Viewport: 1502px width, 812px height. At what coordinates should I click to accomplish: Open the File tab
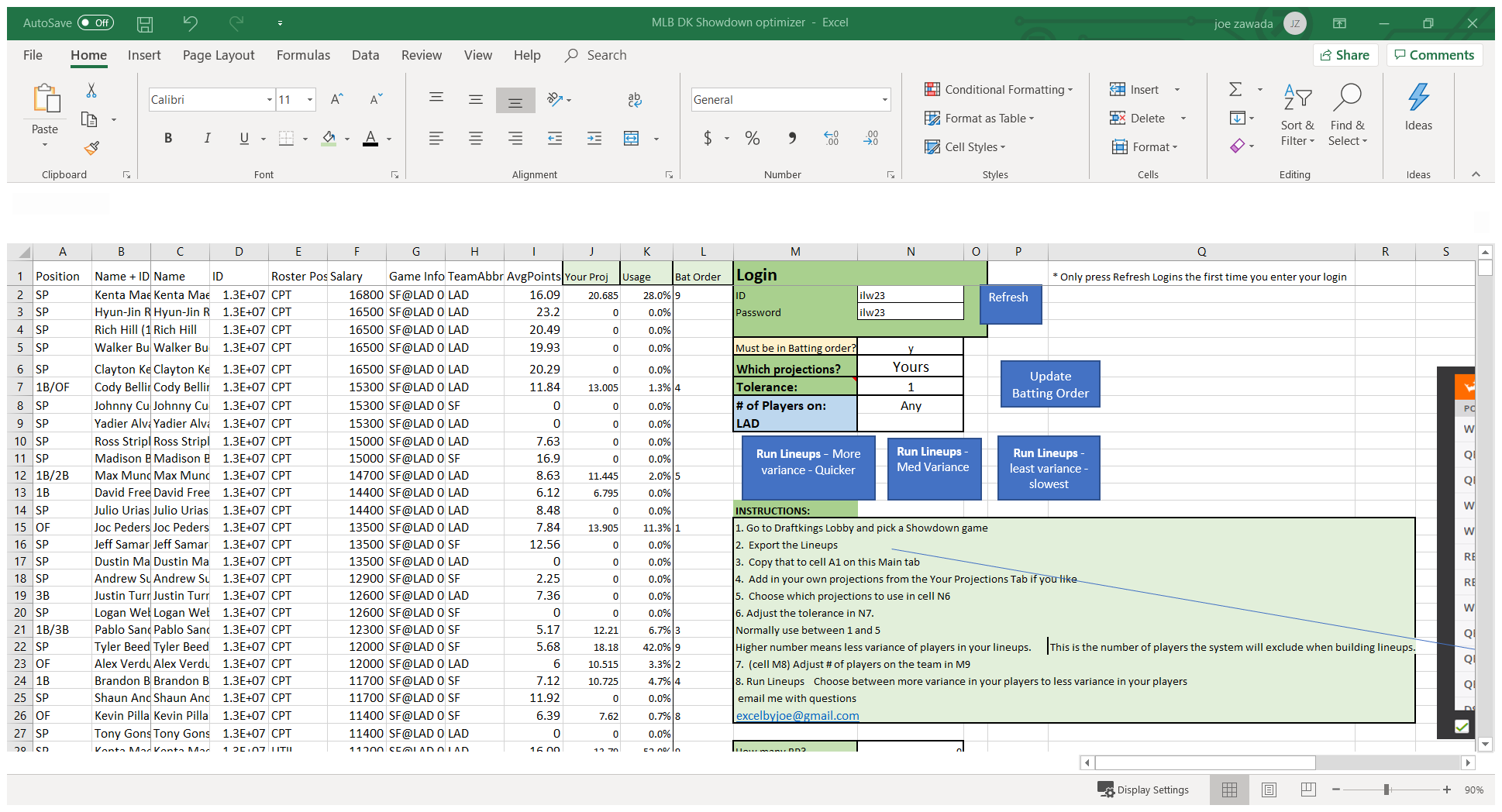point(33,55)
